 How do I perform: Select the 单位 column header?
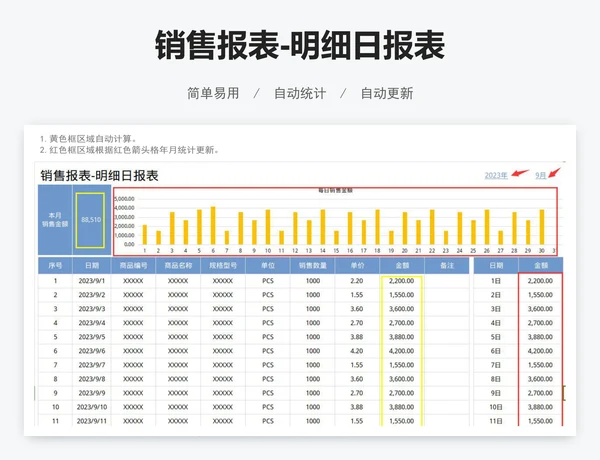tap(267, 266)
